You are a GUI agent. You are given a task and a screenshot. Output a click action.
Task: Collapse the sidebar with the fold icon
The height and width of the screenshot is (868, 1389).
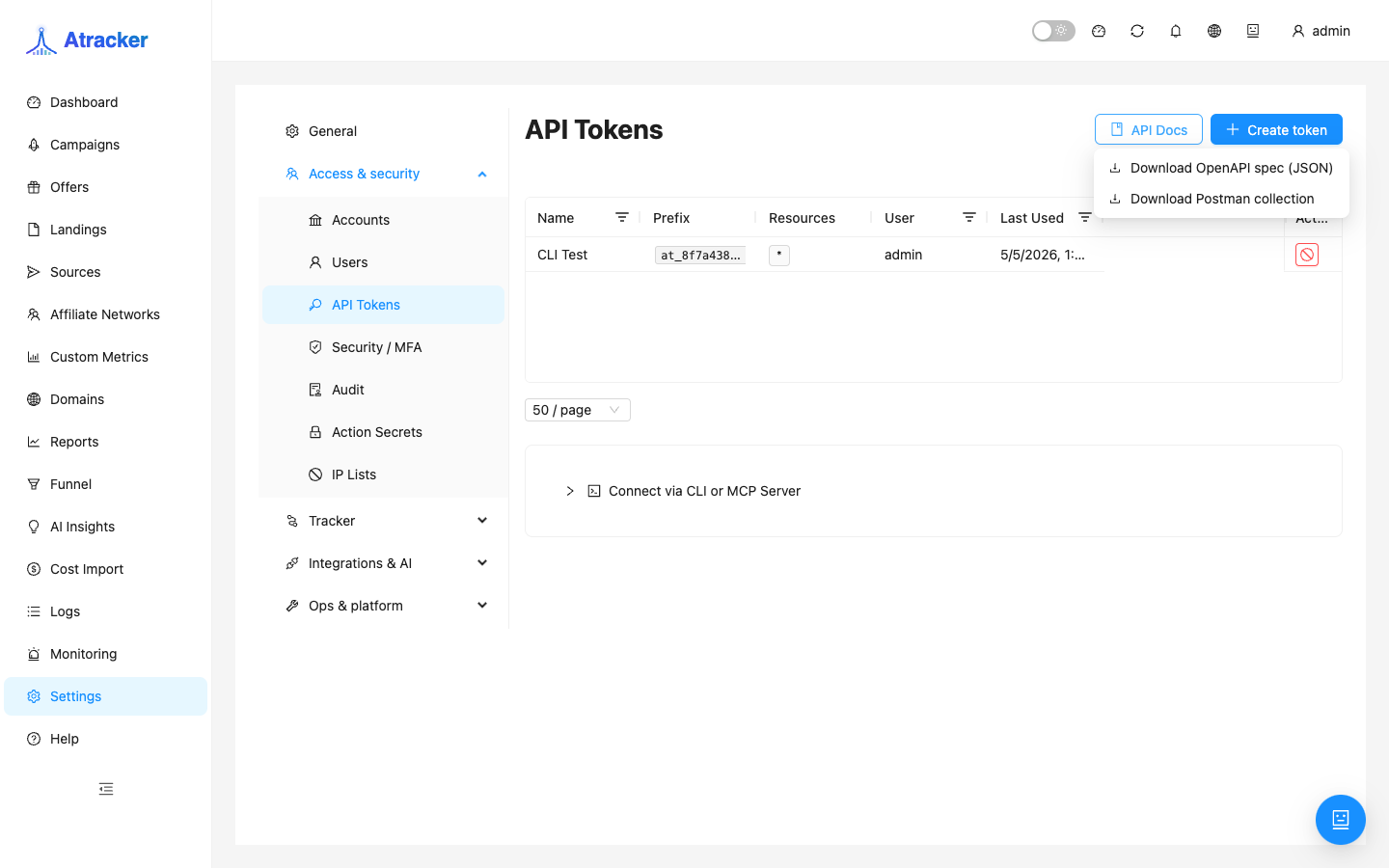click(x=106, y=789)
